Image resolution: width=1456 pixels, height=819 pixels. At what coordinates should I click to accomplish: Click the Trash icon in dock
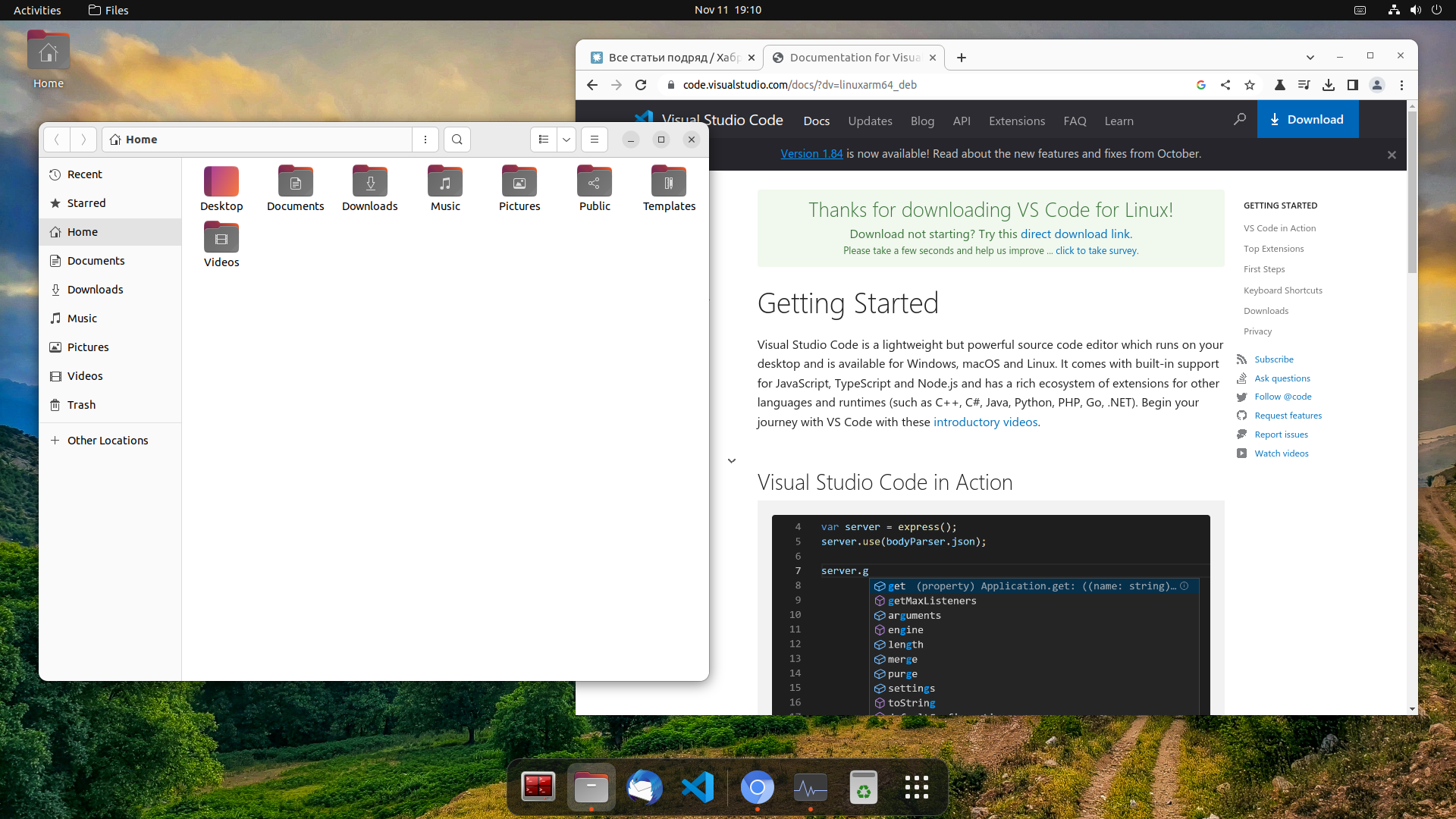pyautogui.click(x=863, y=788)
